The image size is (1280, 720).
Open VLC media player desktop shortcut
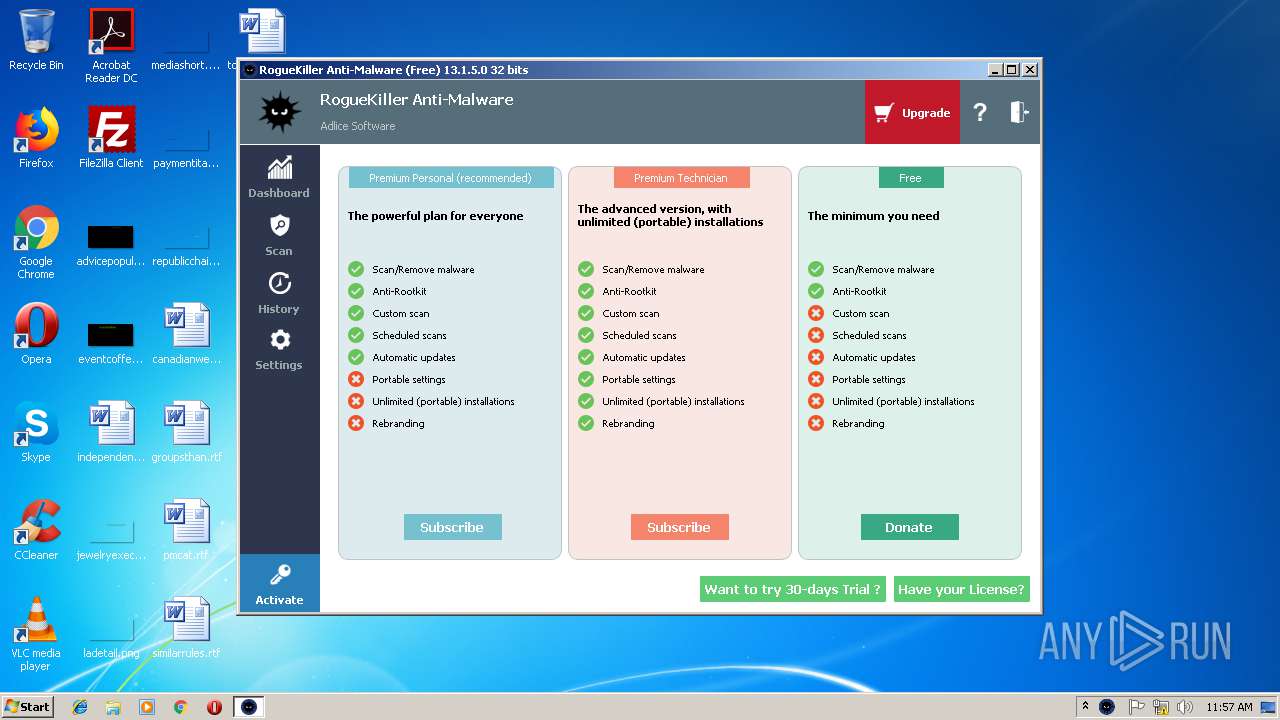click(36, 634)
